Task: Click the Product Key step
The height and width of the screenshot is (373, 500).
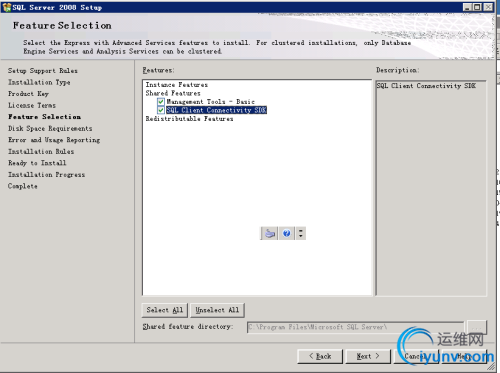Action: pos(28,94)
